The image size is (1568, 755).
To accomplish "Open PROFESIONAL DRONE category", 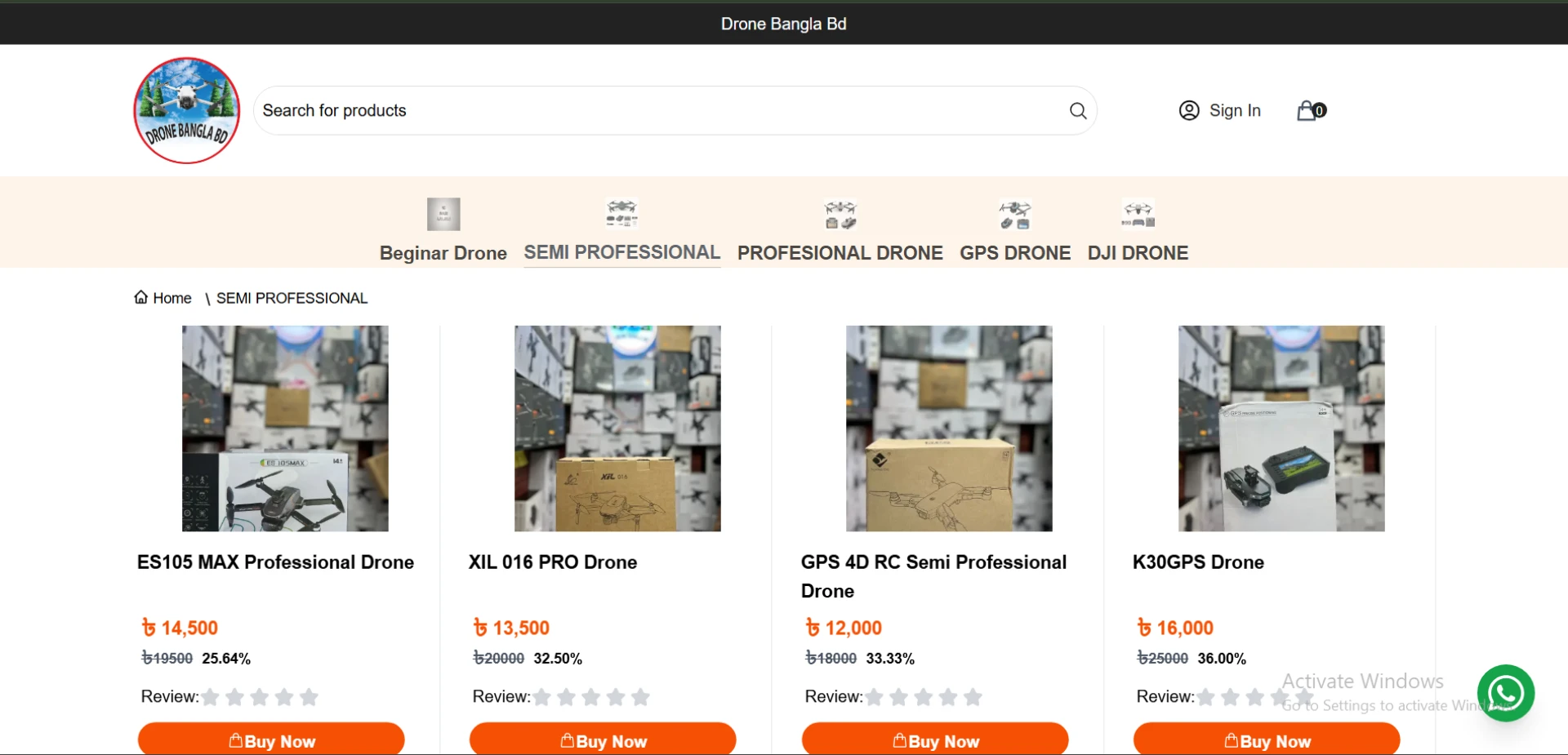I will (840, 253).
